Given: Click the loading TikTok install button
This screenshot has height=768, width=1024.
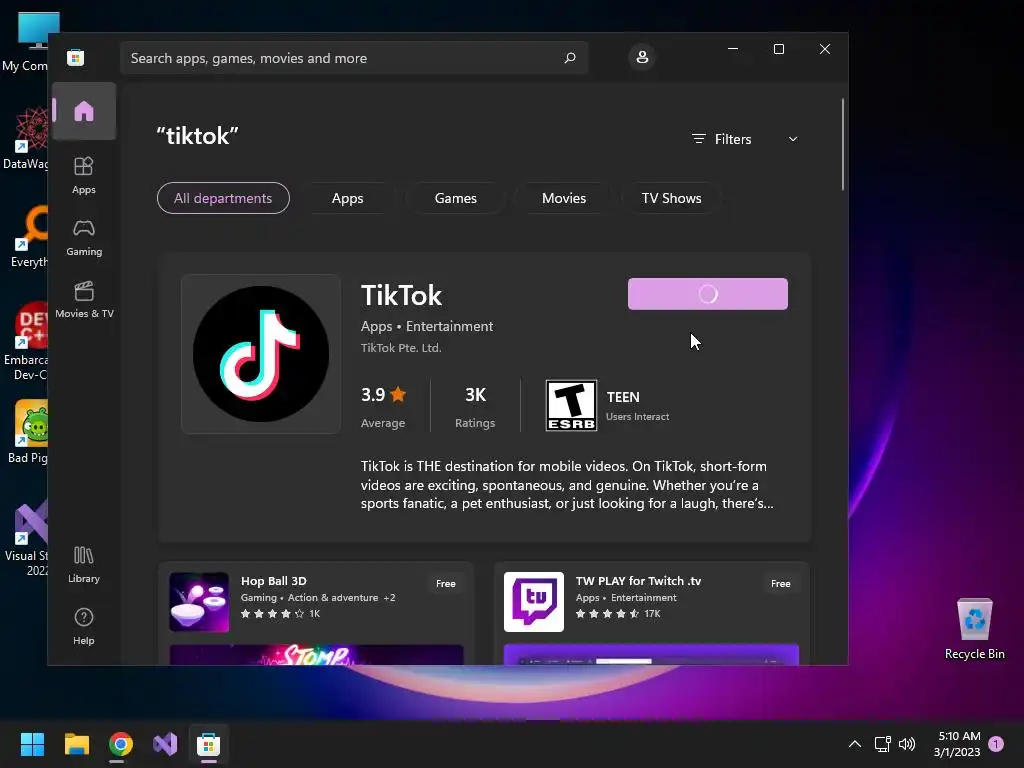Looking at the screenshot, I should click(x=707, y=294).
